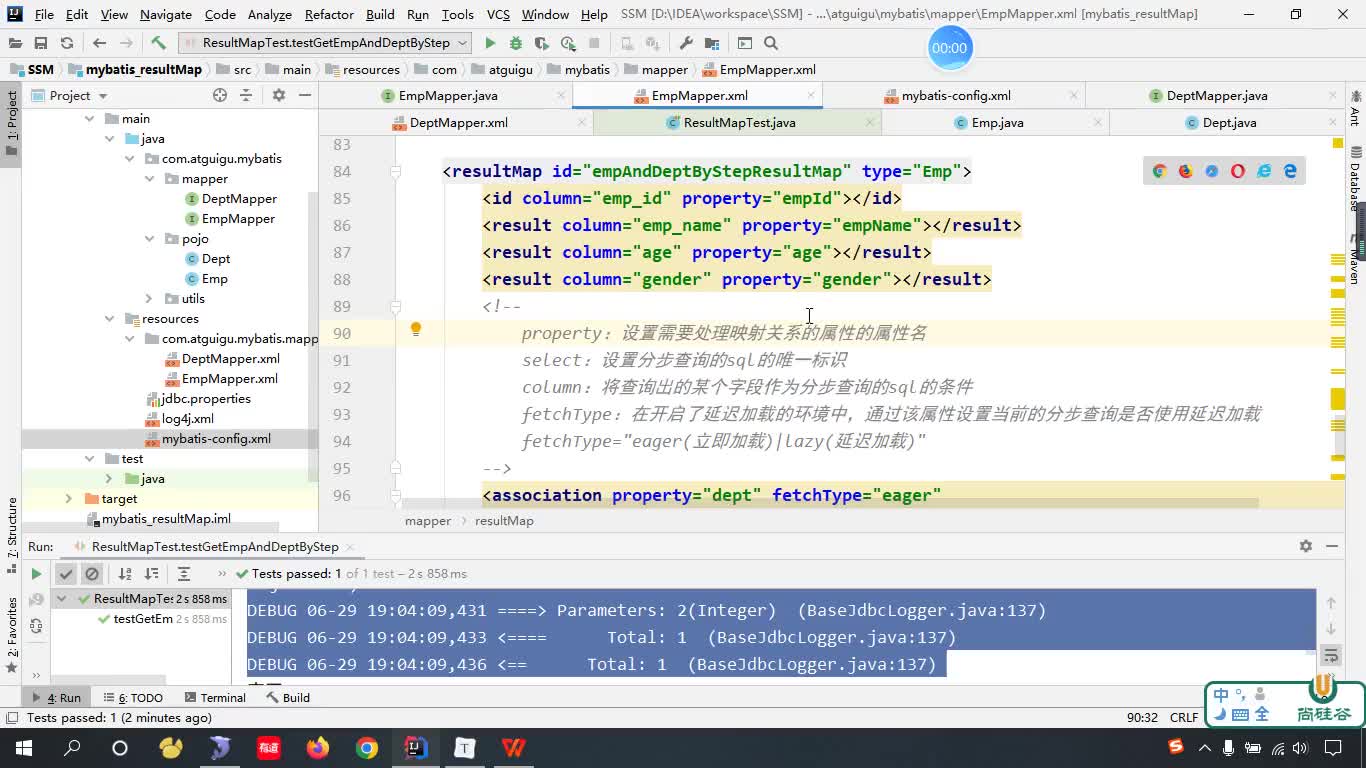This screenshot has width=1366, height=768.
Task: Click the locate target icon in Project panel
Action: [x=220, y=95]
